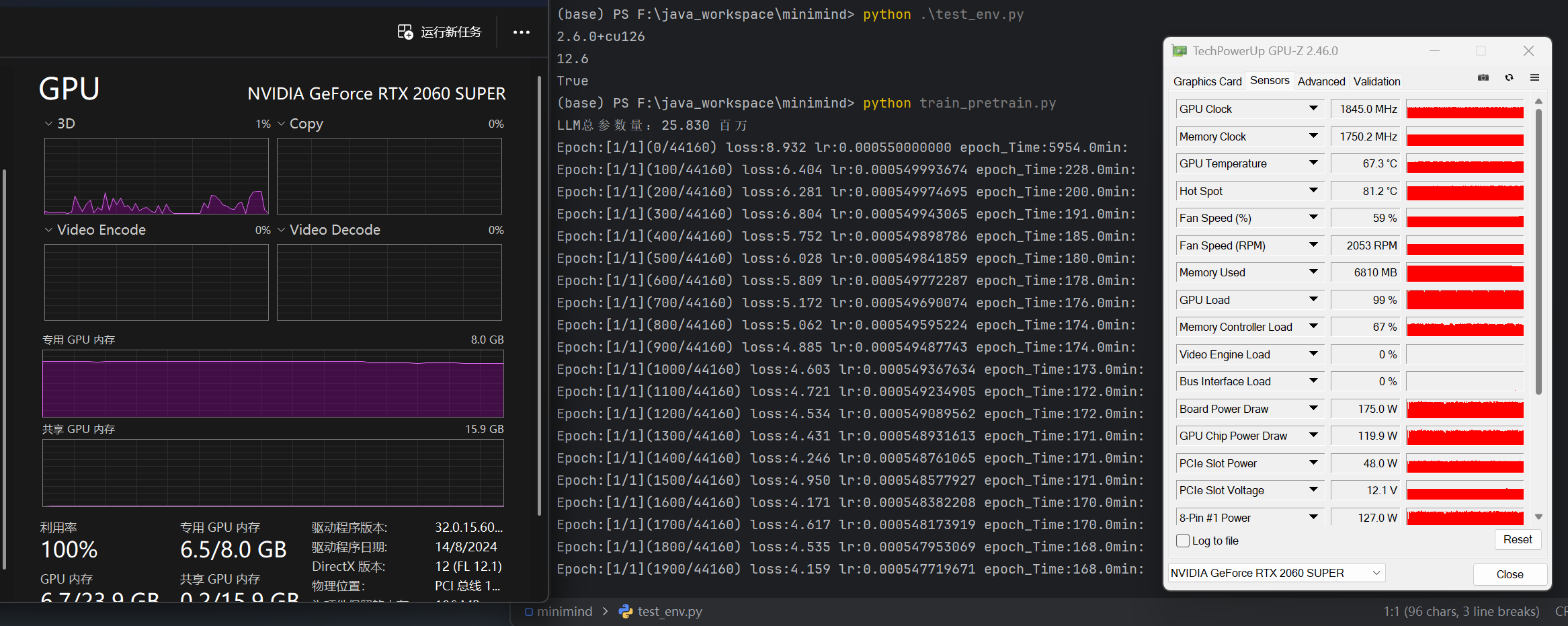Open the Task Manager three-dot options menu
Image resolution: width=1568 pixels, height=626 pixels.
click(521, 32)
